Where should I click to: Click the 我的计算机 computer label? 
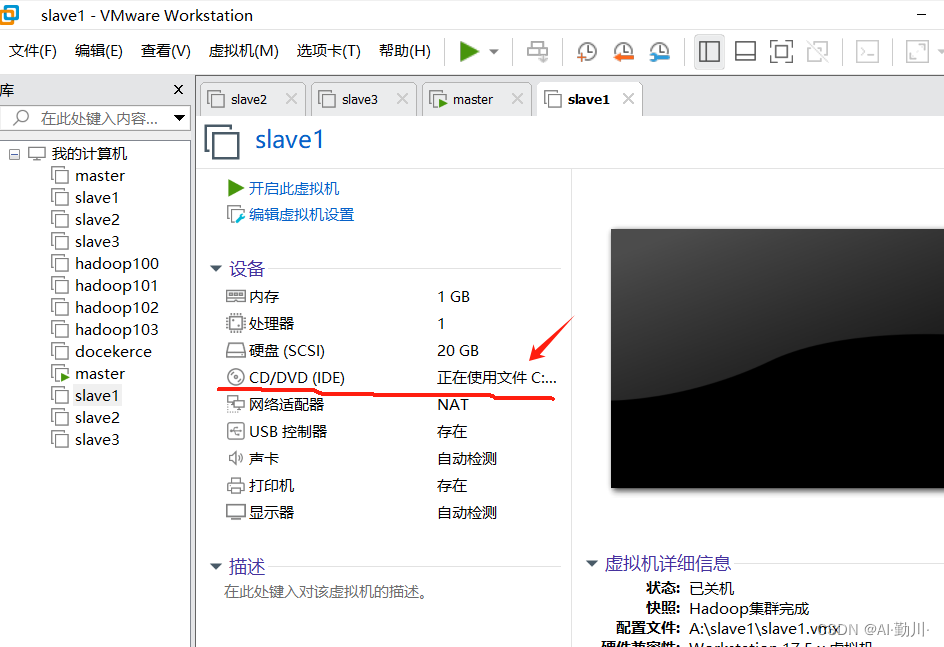click(89, 154)
